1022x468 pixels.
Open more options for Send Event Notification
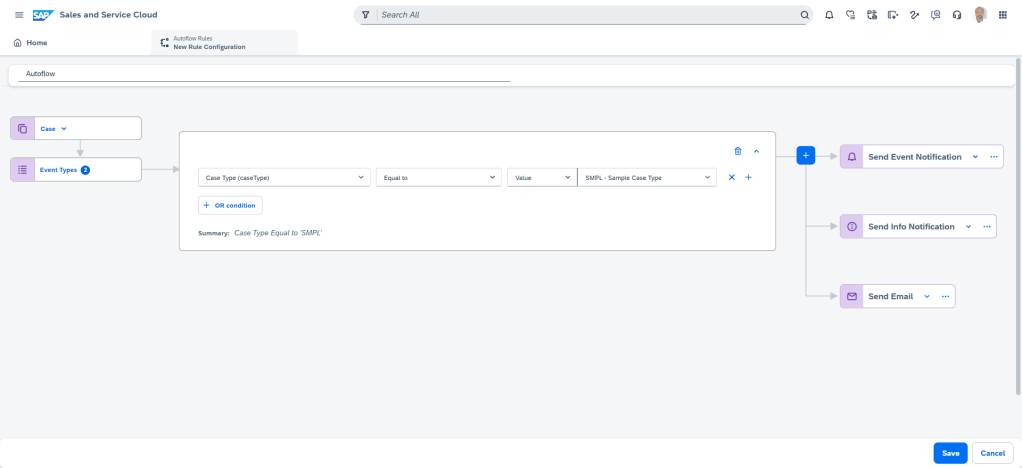click(x=993, y=157)
